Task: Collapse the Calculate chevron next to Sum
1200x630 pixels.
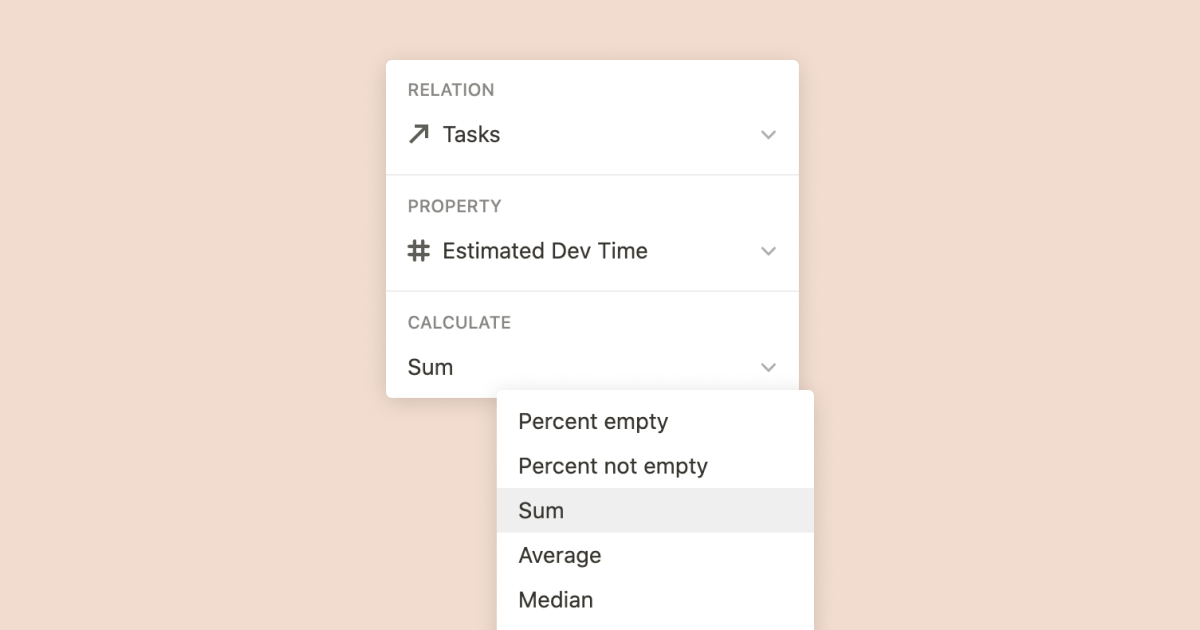Action: 768,368
